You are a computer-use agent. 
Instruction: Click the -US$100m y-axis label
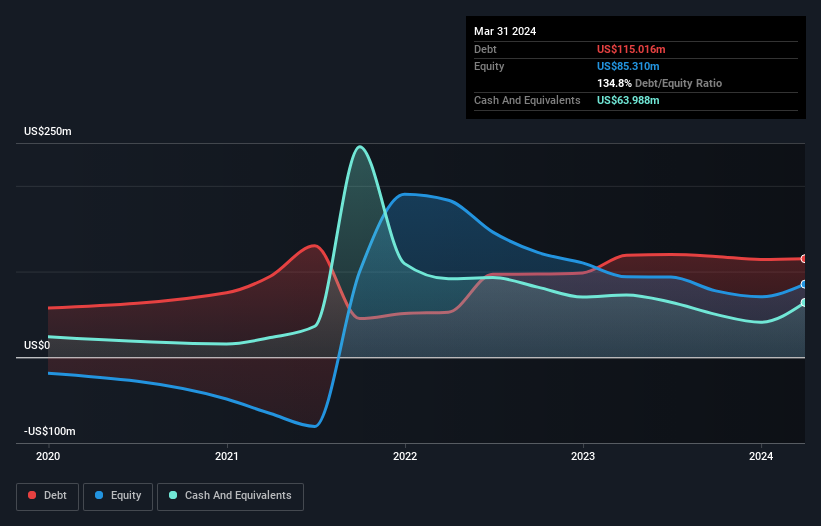point(50,431)
